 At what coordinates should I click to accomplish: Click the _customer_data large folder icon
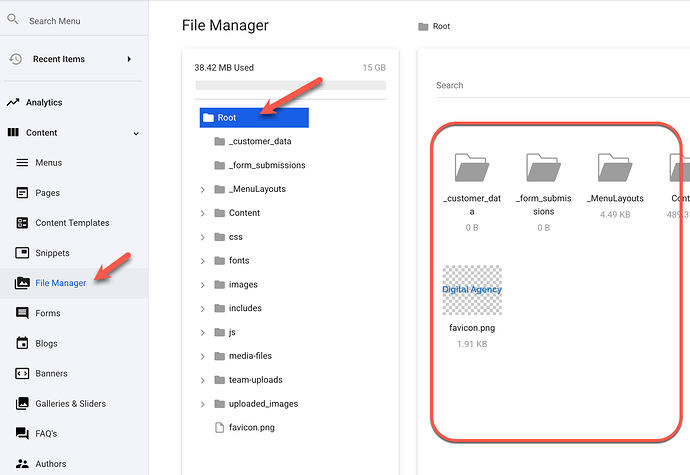[x=472, y=168]
